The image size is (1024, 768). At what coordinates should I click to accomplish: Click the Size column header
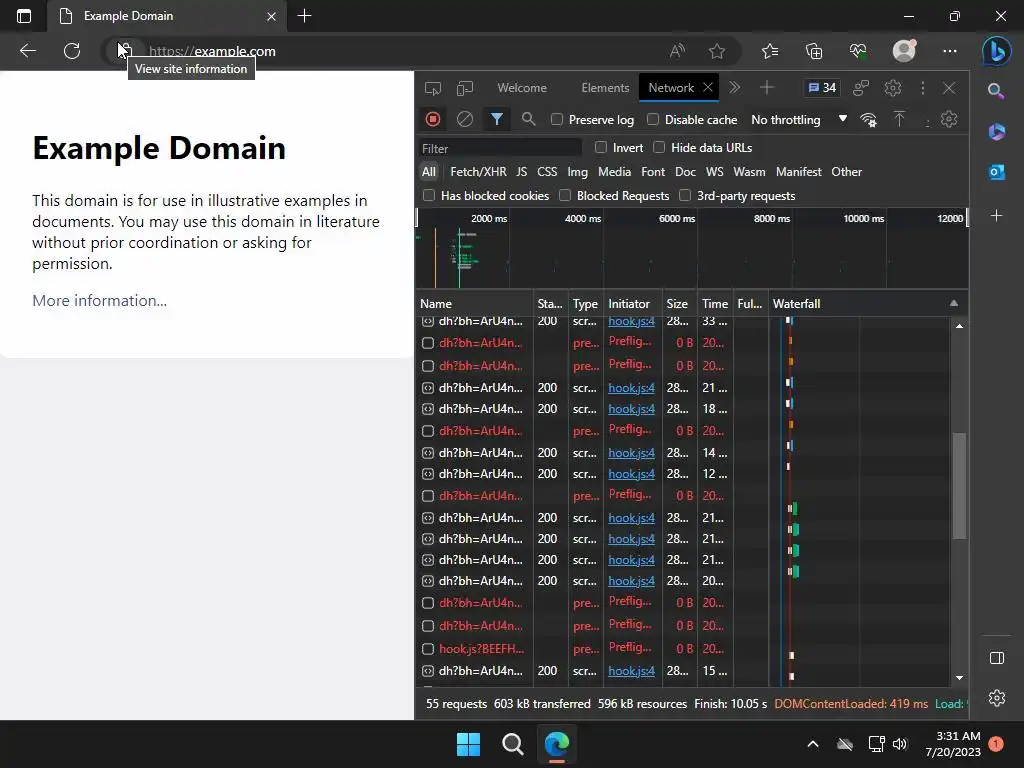pyautogui.click(x=679, y=303)
